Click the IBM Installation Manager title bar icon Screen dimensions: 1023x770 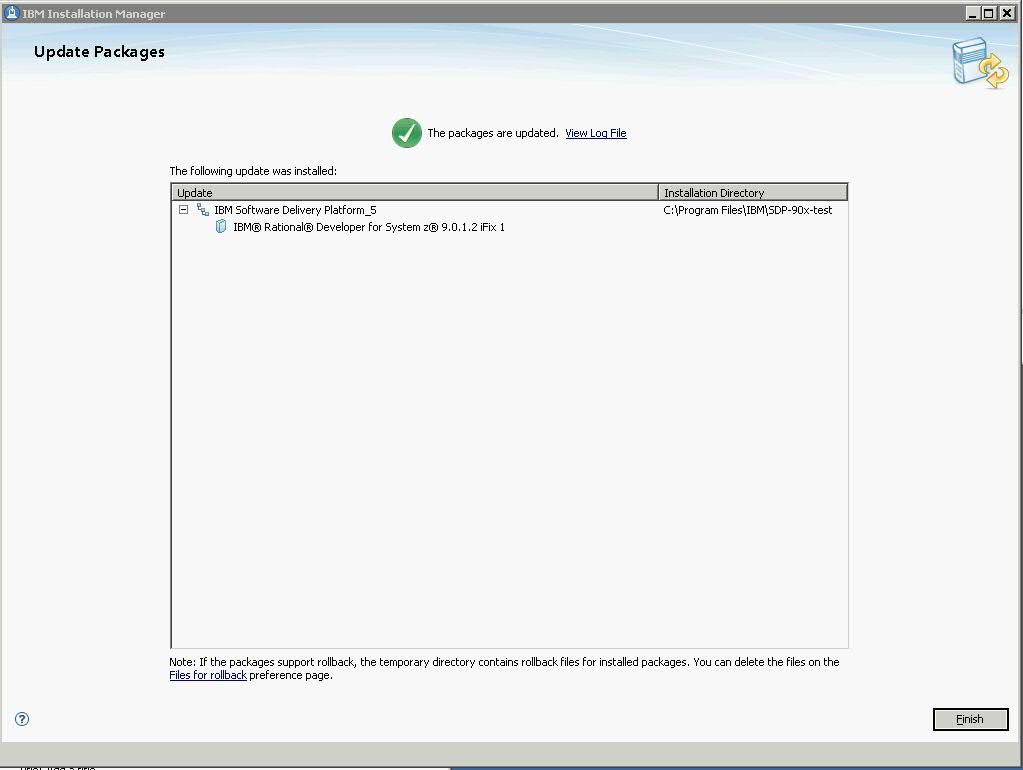(11, 13)
